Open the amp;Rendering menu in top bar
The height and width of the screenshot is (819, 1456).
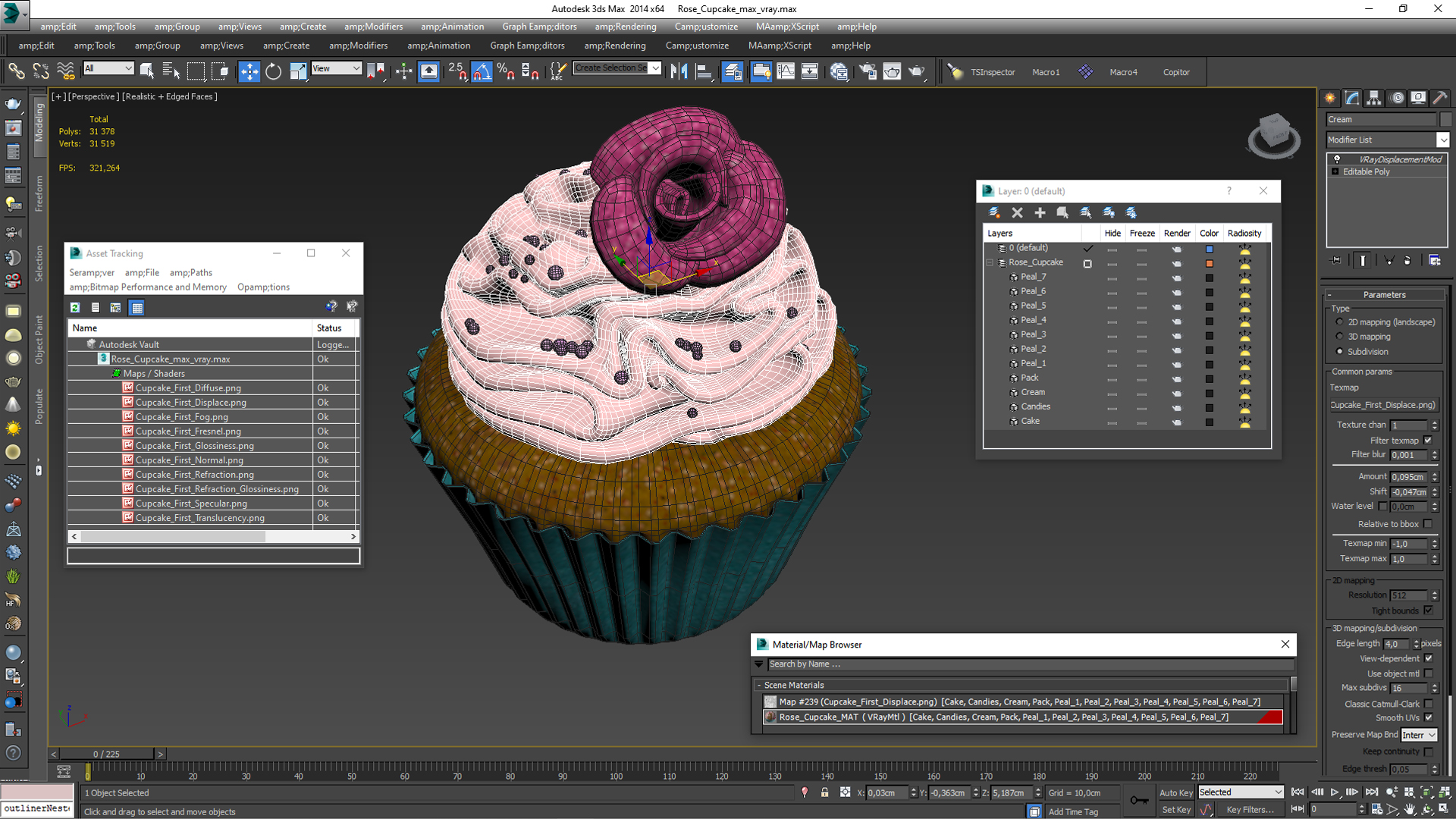pos(626,27)
